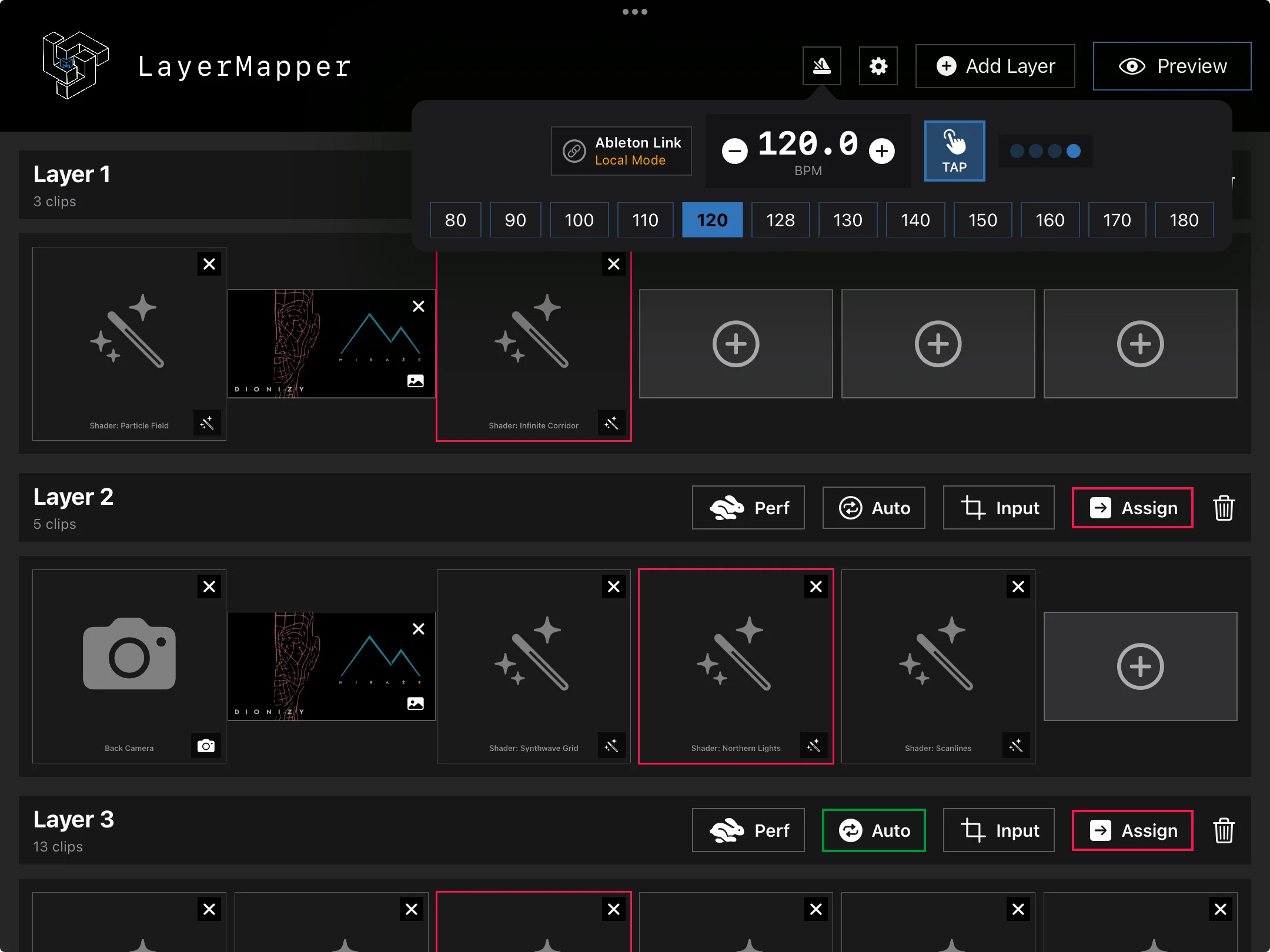
Task: Select the 100 BPM preset
Action: click(x=579, y=220)
